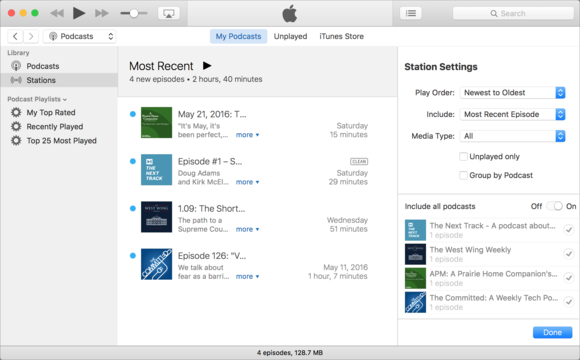
Task: Open the Media Type dropdown
Action: tap(512, 136)
